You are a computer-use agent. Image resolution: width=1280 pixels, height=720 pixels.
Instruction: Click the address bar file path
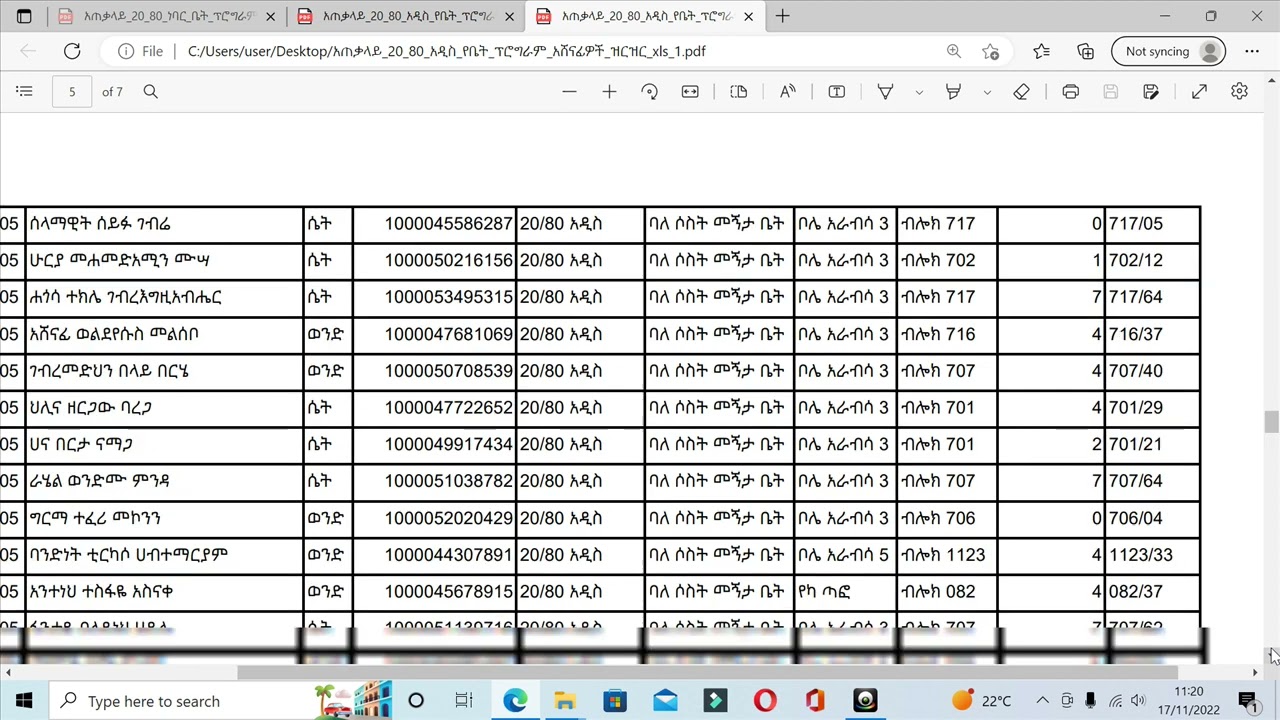click(x=447, y=51)
